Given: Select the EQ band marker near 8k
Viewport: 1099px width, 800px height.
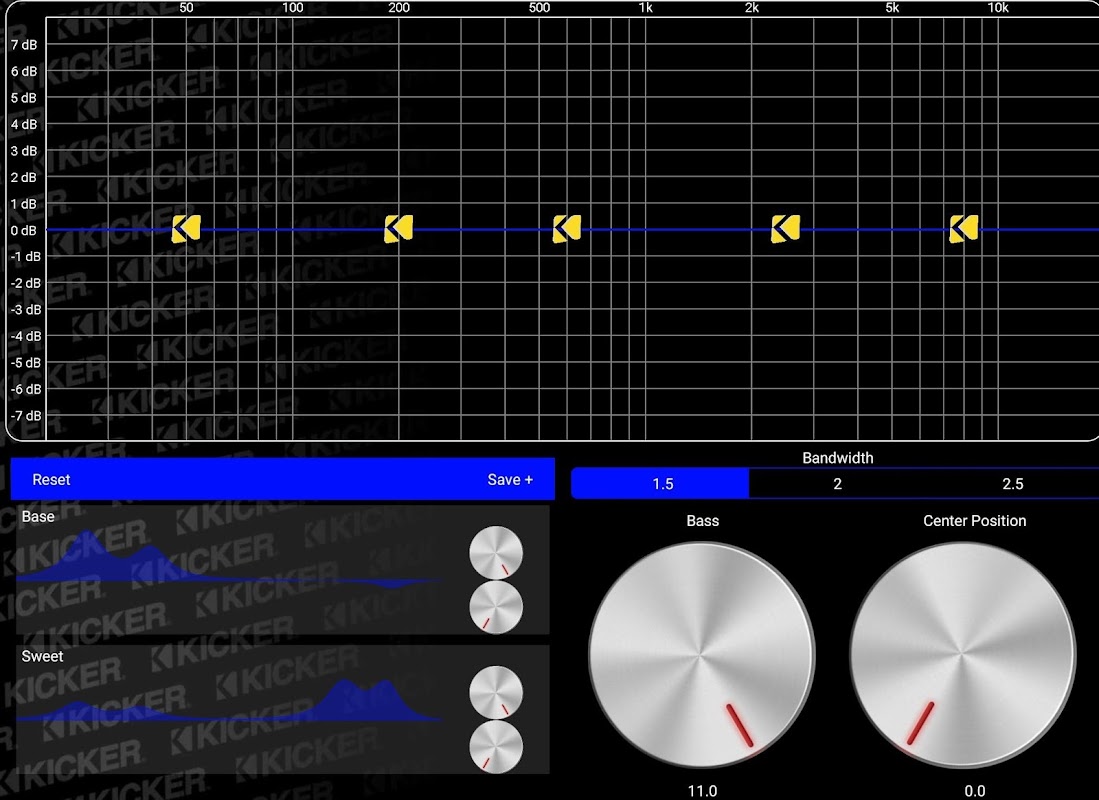Looking at the screenshot, I should pyautogui.click(x=964, y=229).
